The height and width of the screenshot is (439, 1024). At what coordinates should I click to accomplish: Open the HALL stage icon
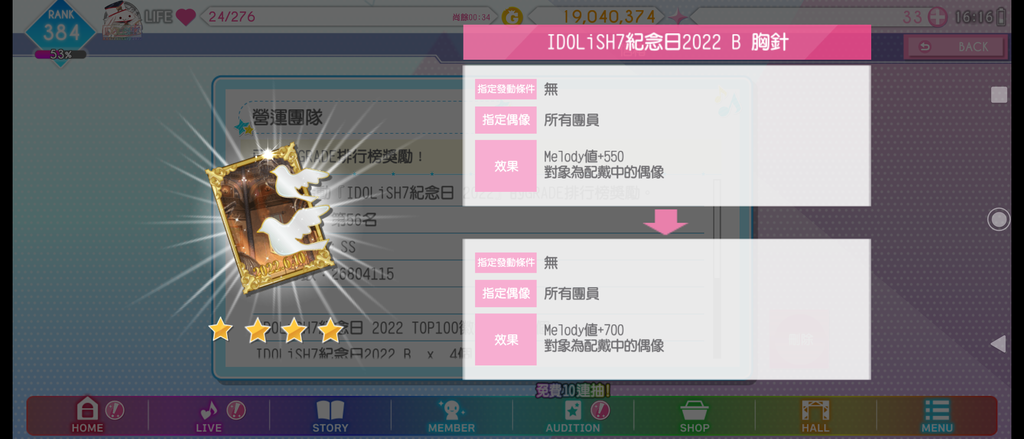pos(816,411)
